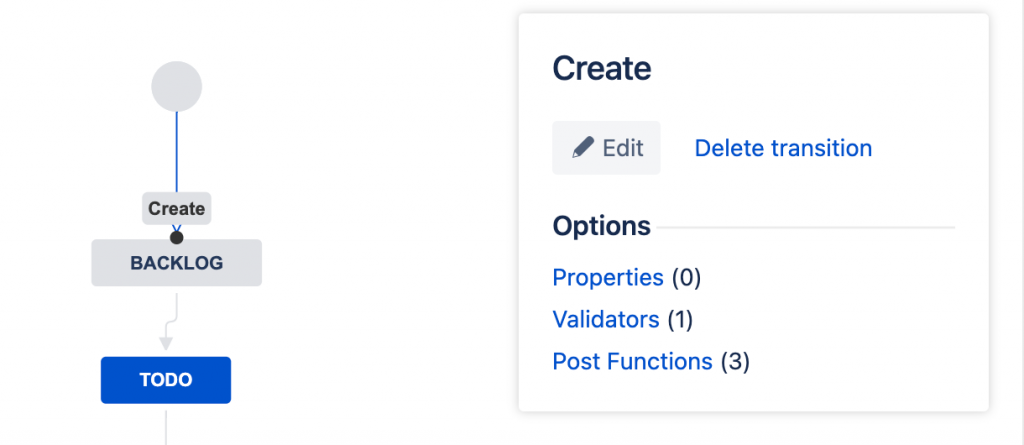1024x445 pixels.
Task: Select the blue arrowhead beneath Create label
Action: pyautogui.click(x=176, y=228)
